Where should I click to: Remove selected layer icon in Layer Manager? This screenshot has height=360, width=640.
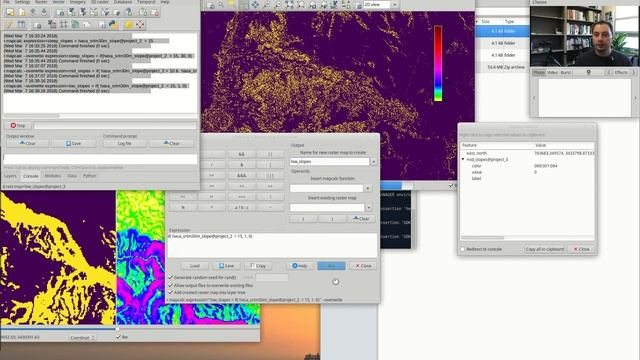(x=155, y=13)
